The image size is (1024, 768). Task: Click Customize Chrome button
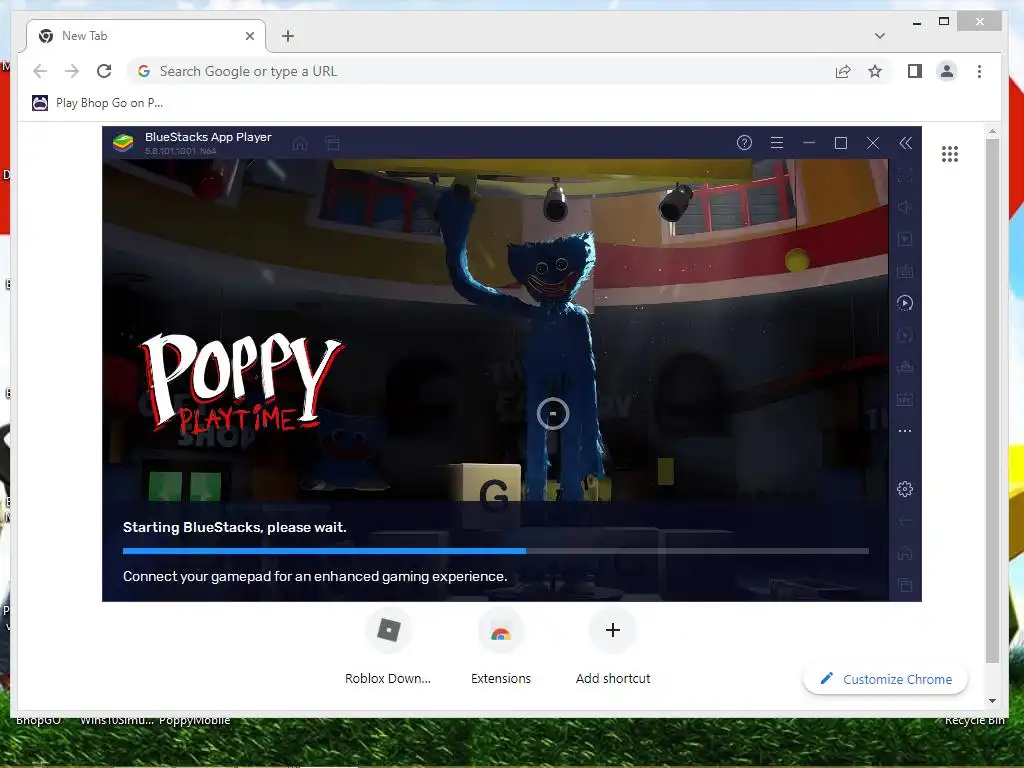886,679
